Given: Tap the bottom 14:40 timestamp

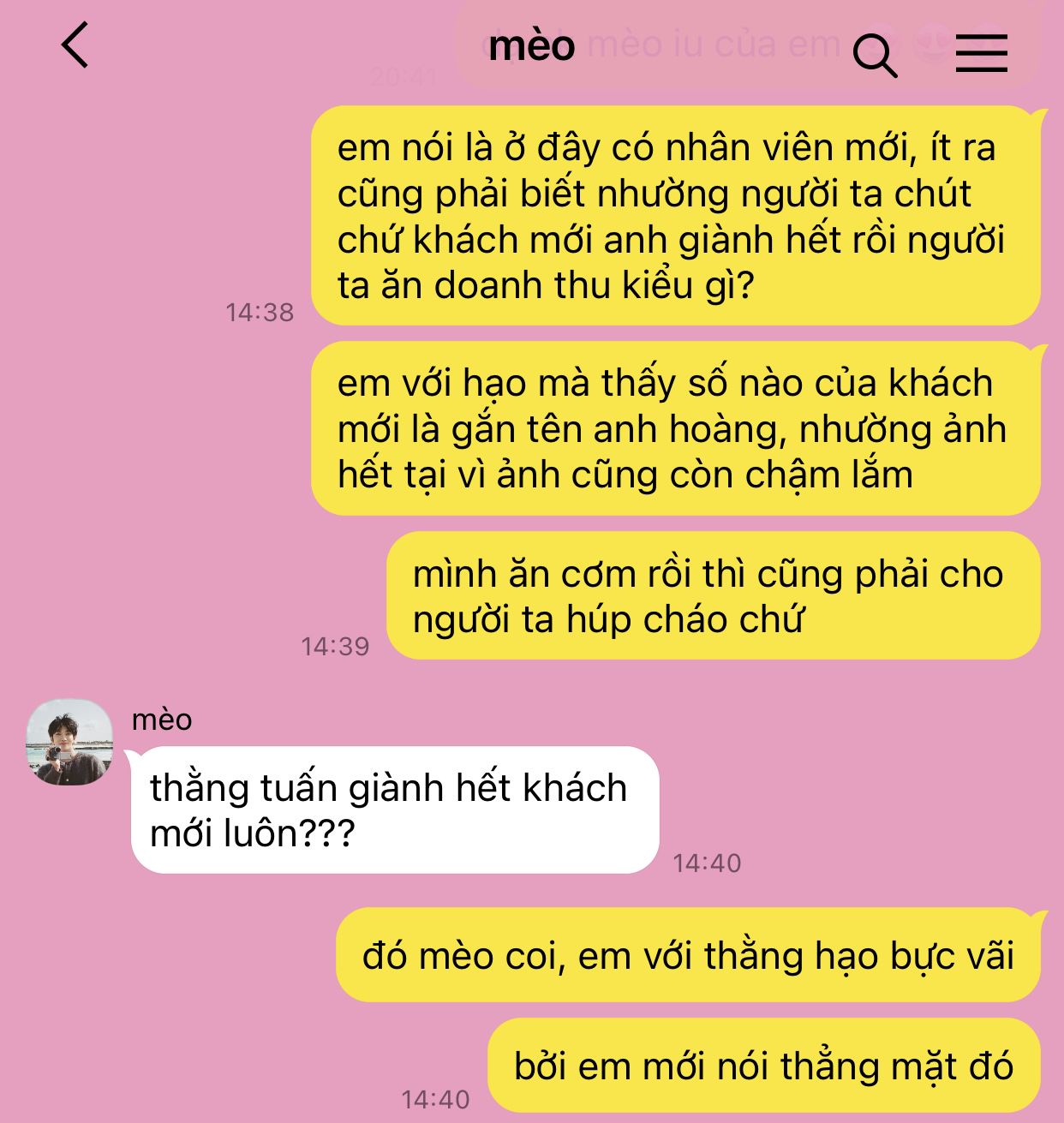Looking at the screenshot, I should [435, 1099].
